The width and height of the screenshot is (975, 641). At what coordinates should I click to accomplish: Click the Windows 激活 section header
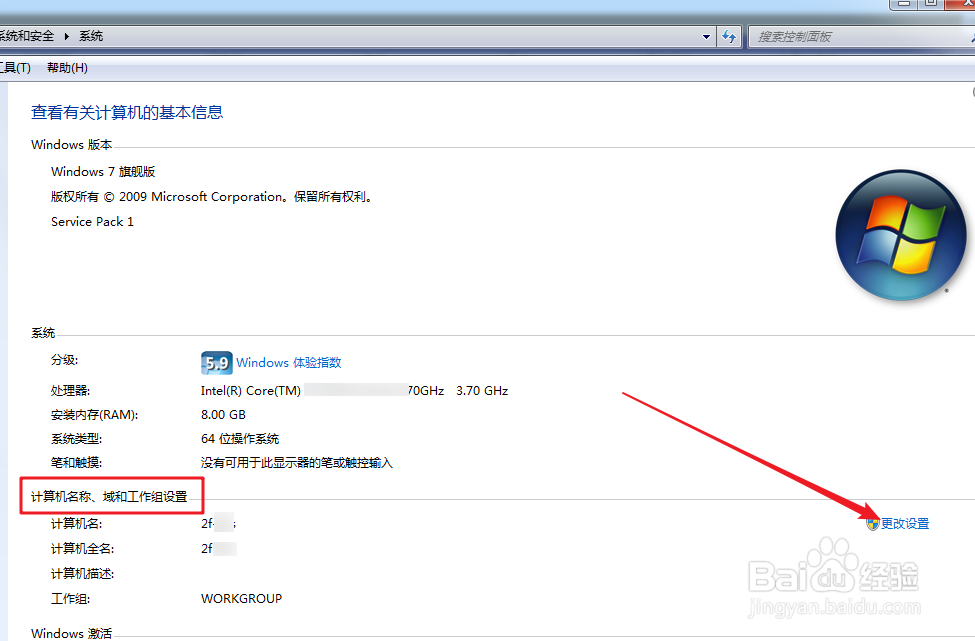[x=72, y=633]
